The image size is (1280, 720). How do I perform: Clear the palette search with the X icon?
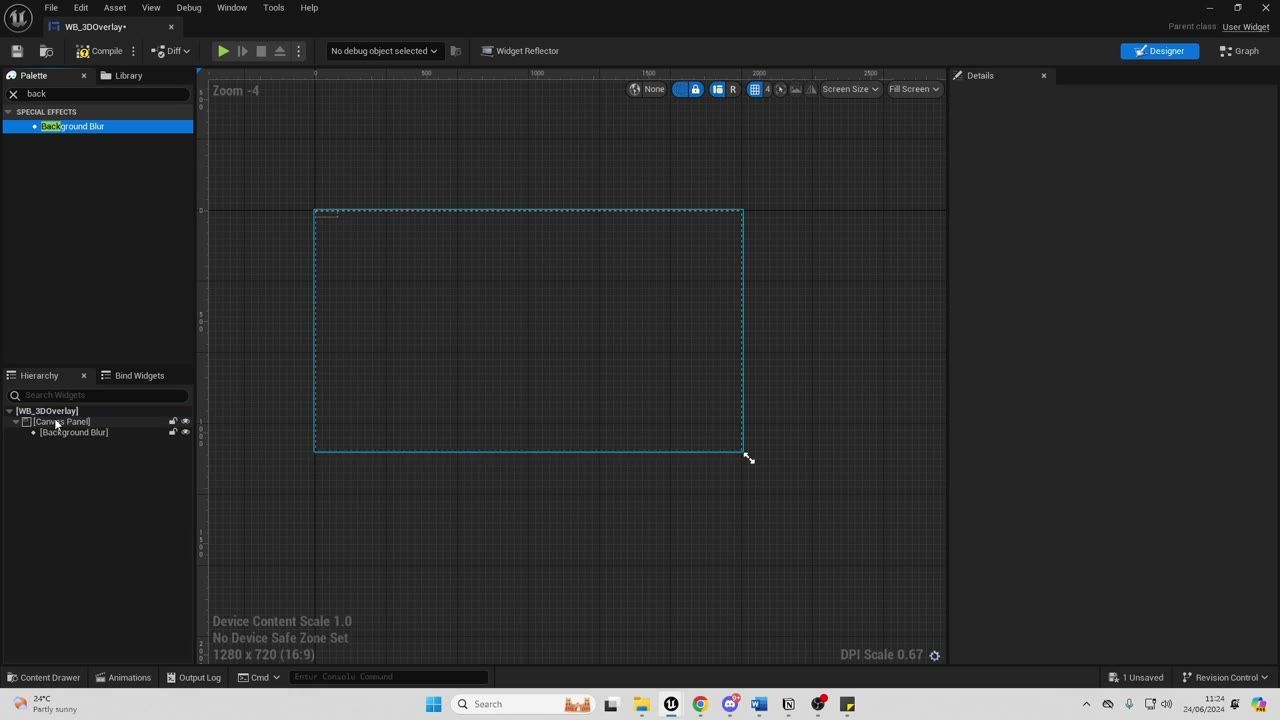click(13, 94)
